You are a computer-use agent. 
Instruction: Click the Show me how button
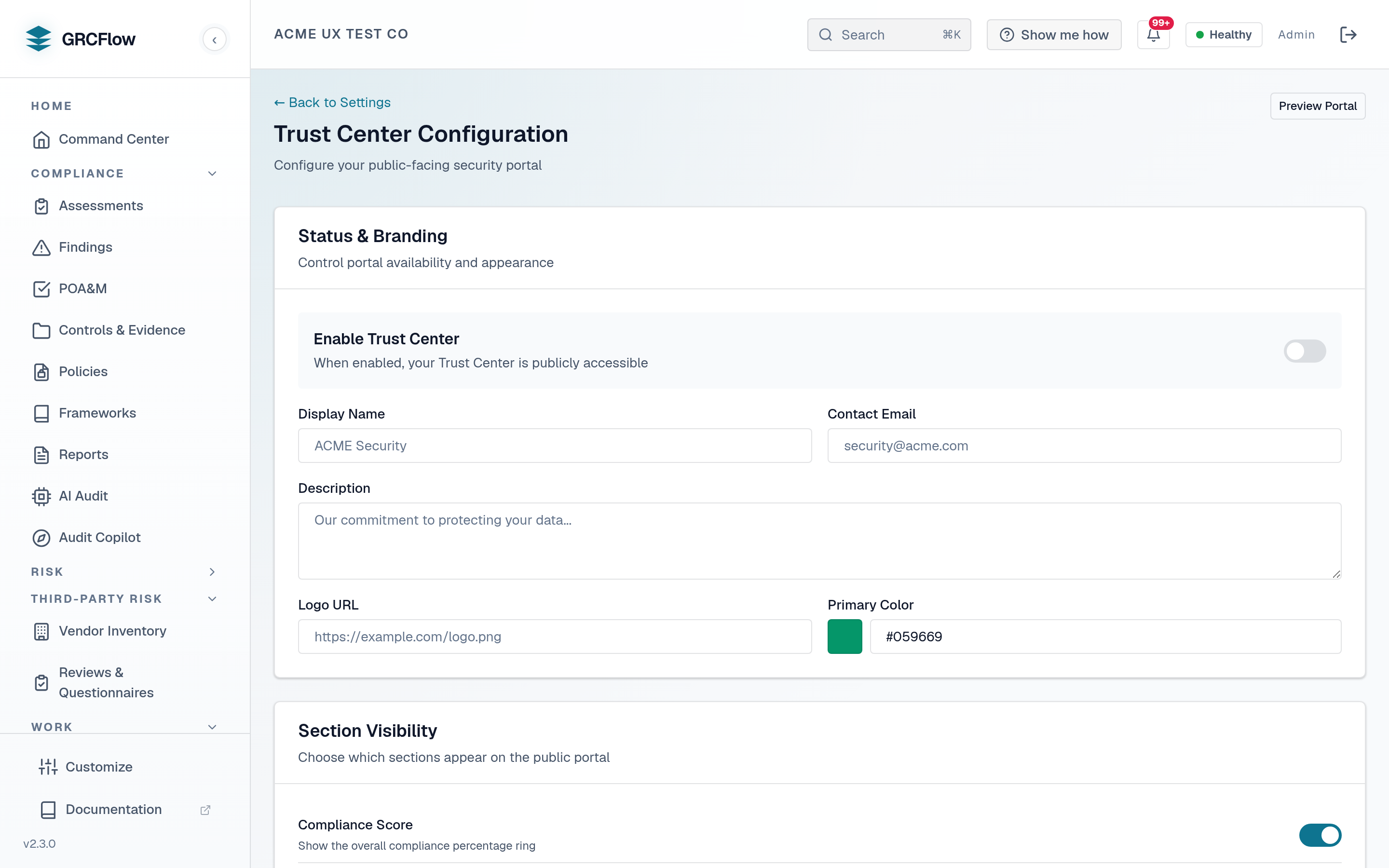1054,35
